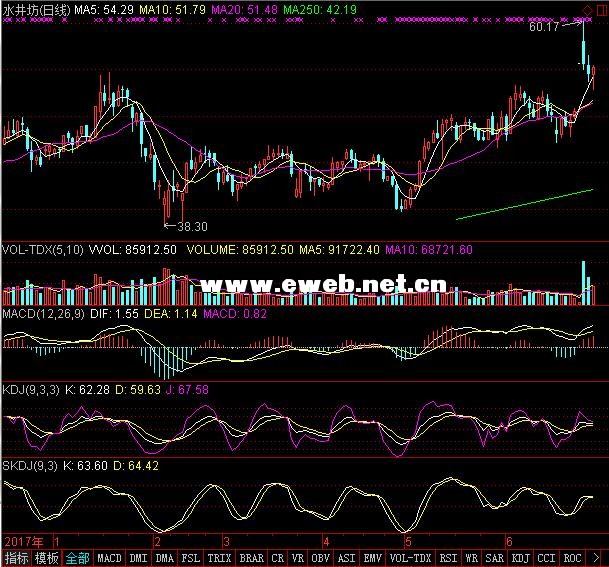Viewport: 609px width, 567px height.
Task: Click the month 2 marker on time axis
Action: pos(157,542)
